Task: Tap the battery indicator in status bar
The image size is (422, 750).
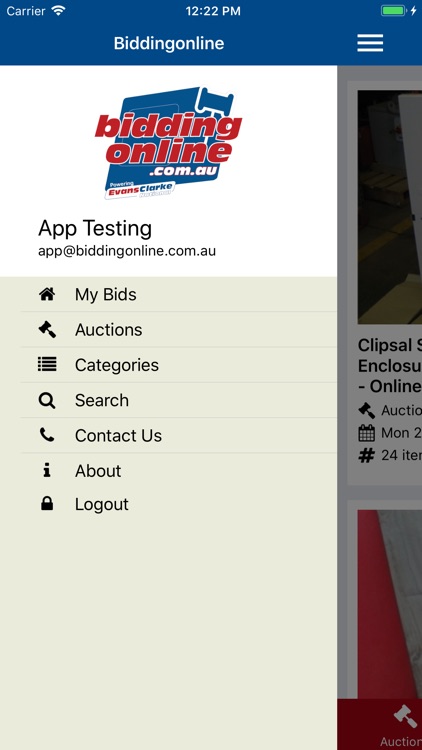Action: [393, 11]
